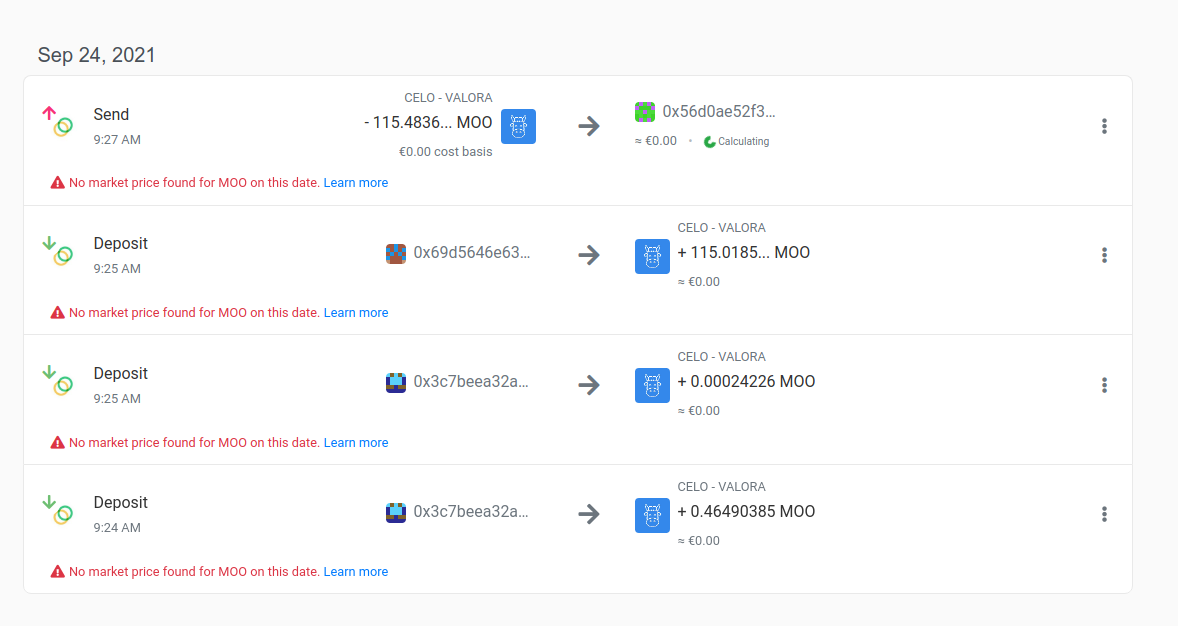Click the -115.4836... MOO amount

(x=428, y=122)
